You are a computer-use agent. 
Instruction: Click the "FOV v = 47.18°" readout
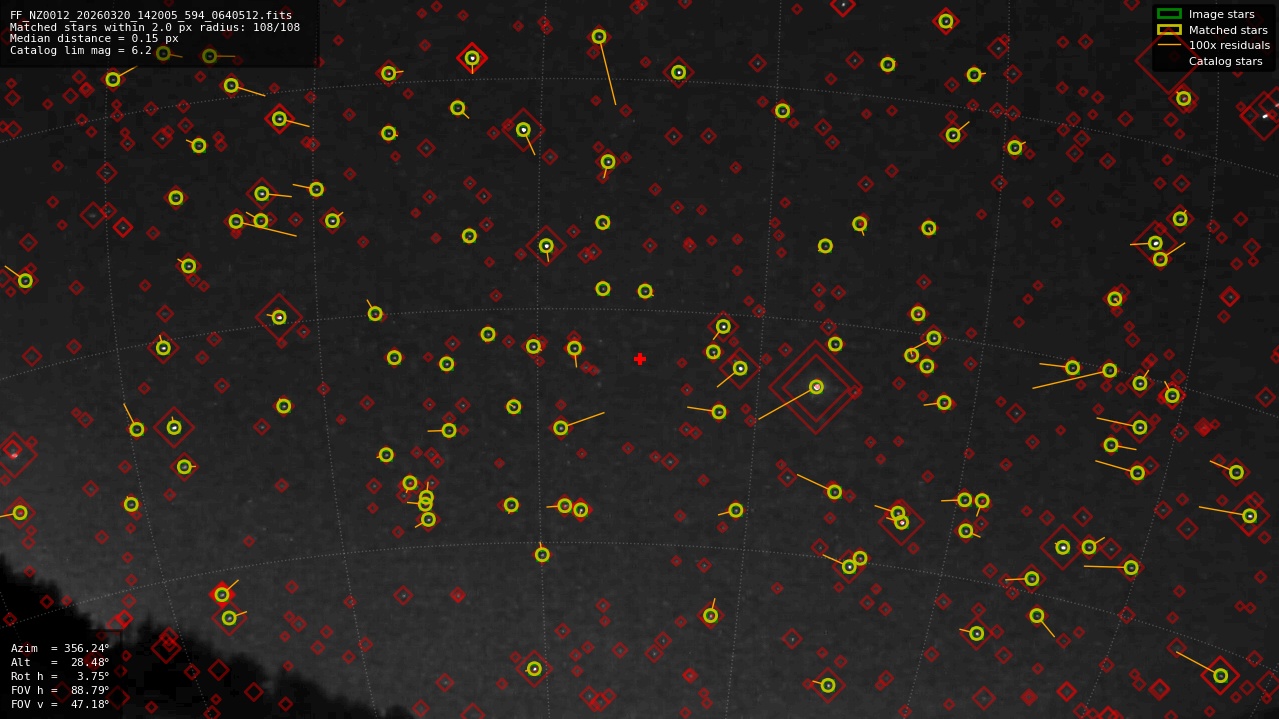(x=60, y=704)
